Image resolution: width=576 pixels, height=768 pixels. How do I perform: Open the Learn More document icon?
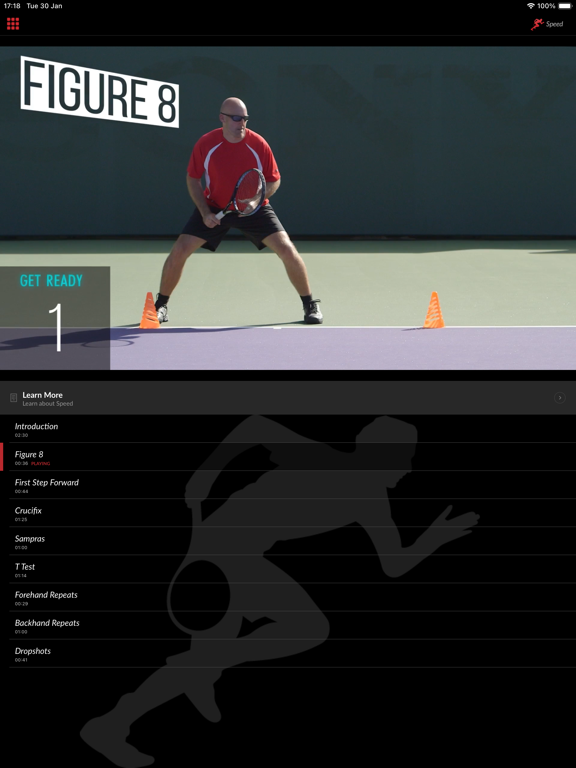pyautogui.click(x=14, y=398)
